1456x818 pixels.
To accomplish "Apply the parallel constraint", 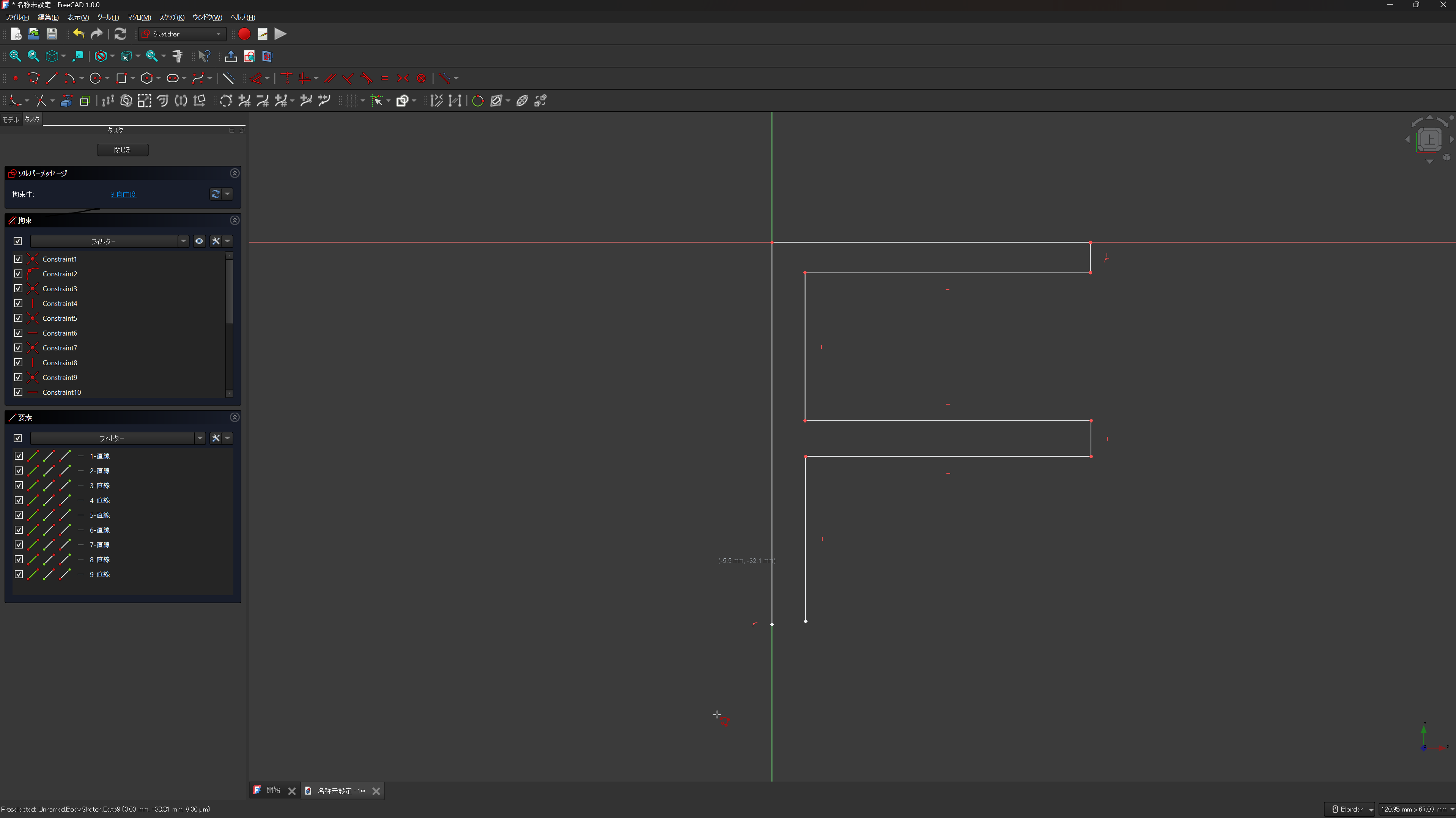I will pos(330,78).
